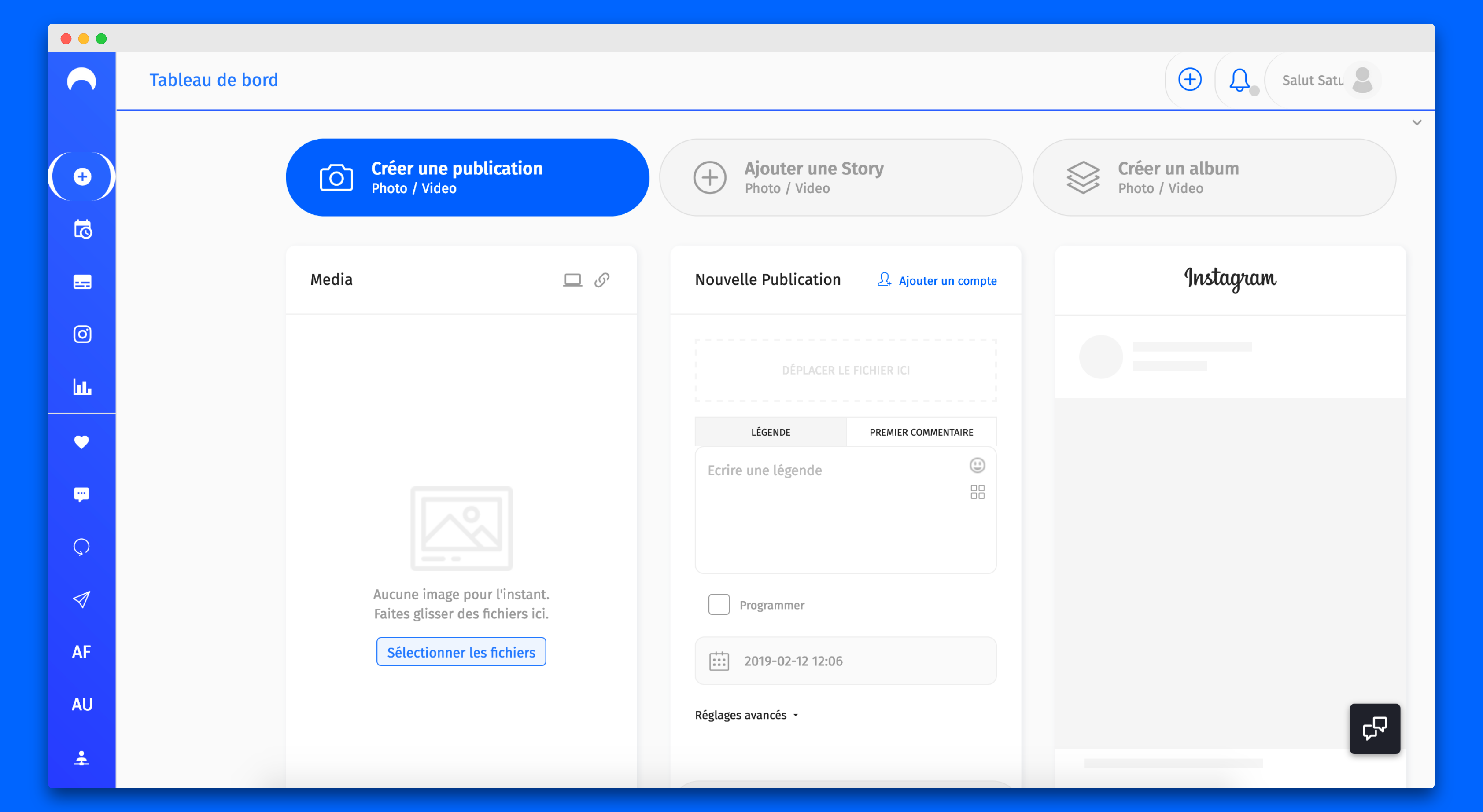Open the Instagram sidebar icon

tap(82, 334)
